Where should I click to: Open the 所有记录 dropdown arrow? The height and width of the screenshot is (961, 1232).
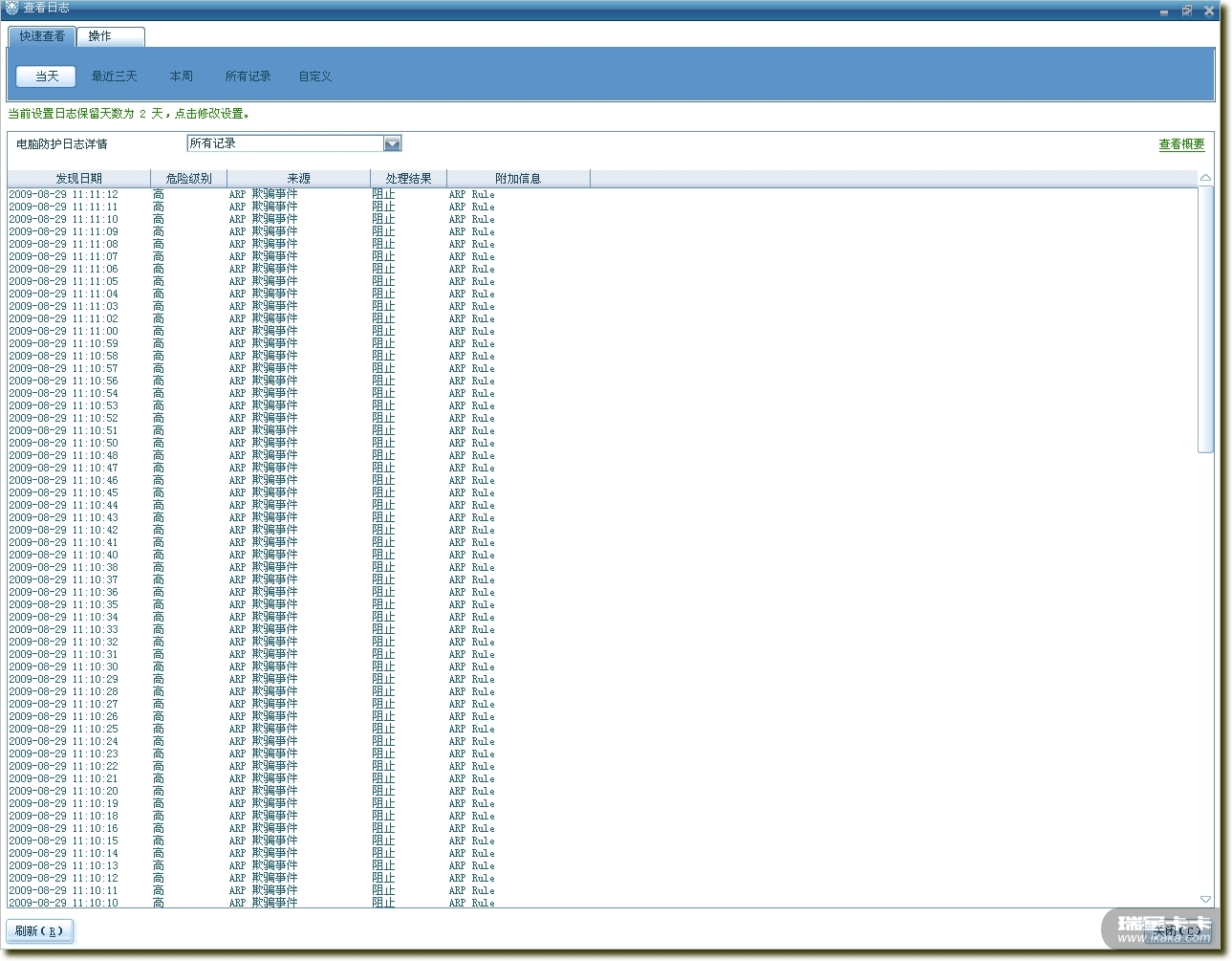392,143
